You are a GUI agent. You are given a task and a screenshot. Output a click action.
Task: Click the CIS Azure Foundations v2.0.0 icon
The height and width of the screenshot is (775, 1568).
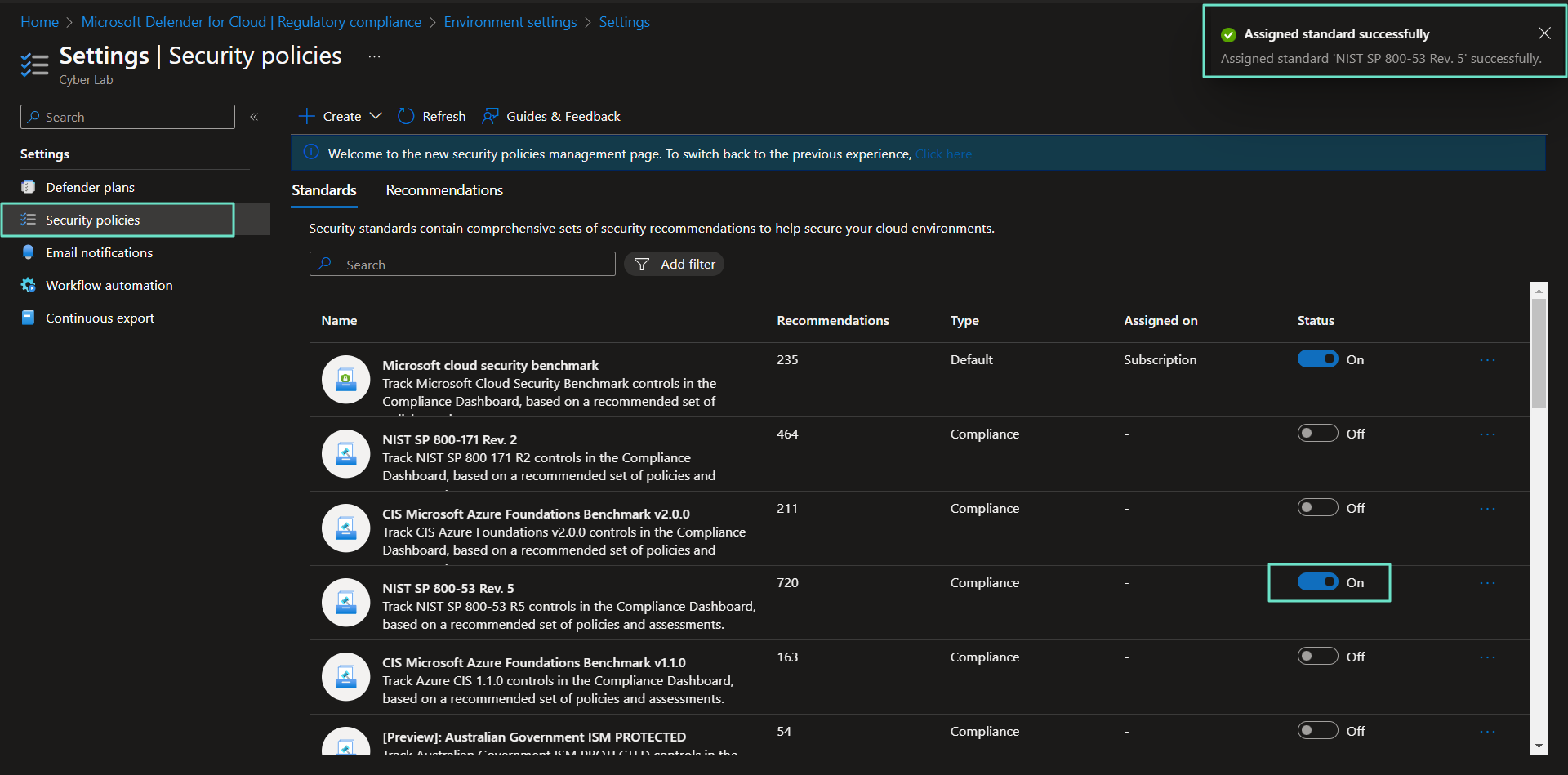tap(345, 528)
